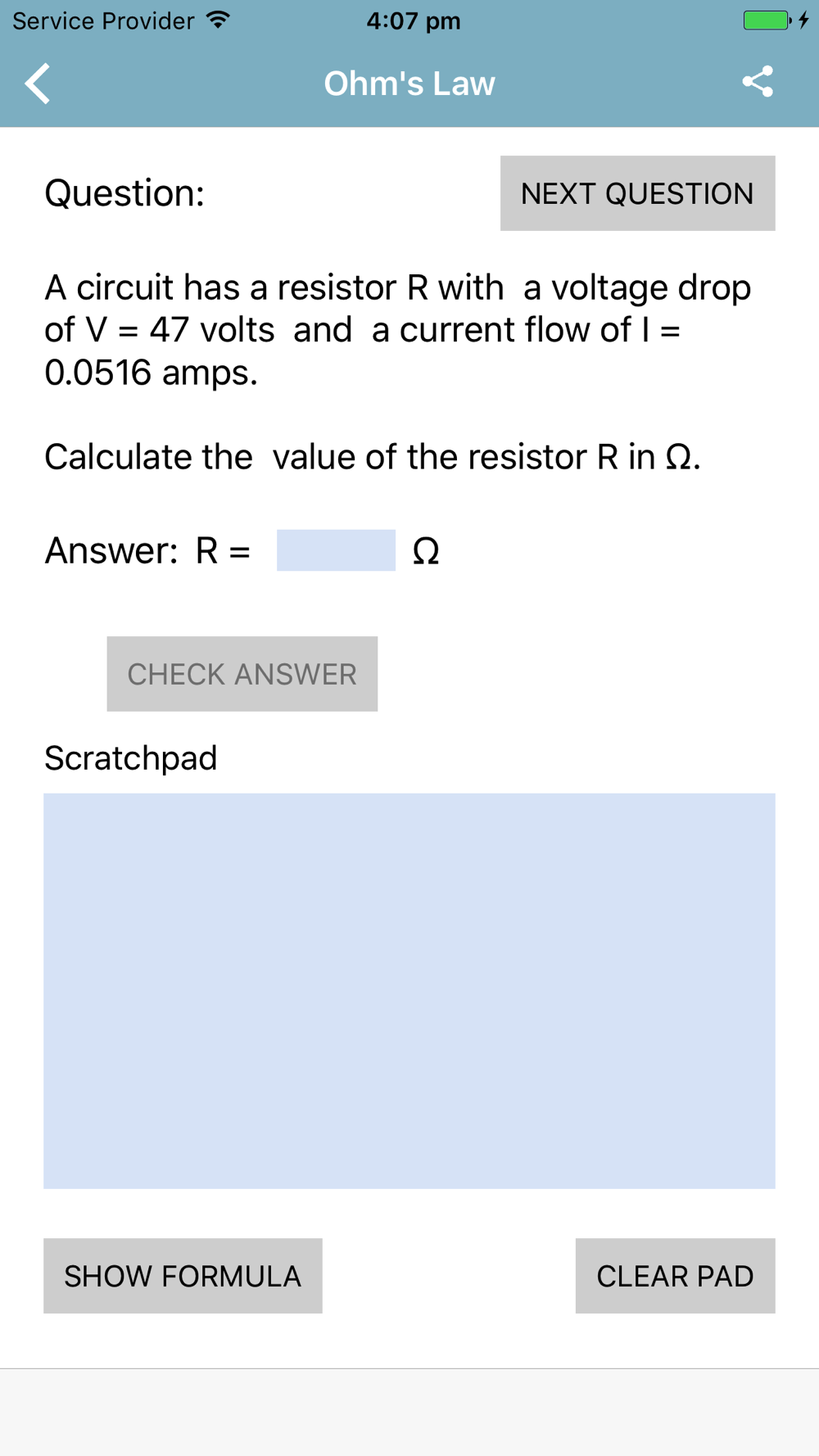Load the NEXT QUESTION
This screenshot has height=1456, width=819.
tap(637, 193)
